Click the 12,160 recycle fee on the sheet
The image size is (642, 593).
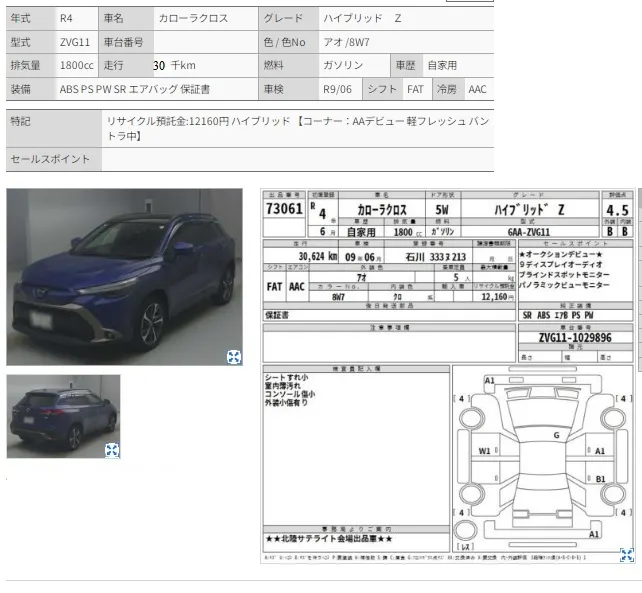[x=494, y=296]
